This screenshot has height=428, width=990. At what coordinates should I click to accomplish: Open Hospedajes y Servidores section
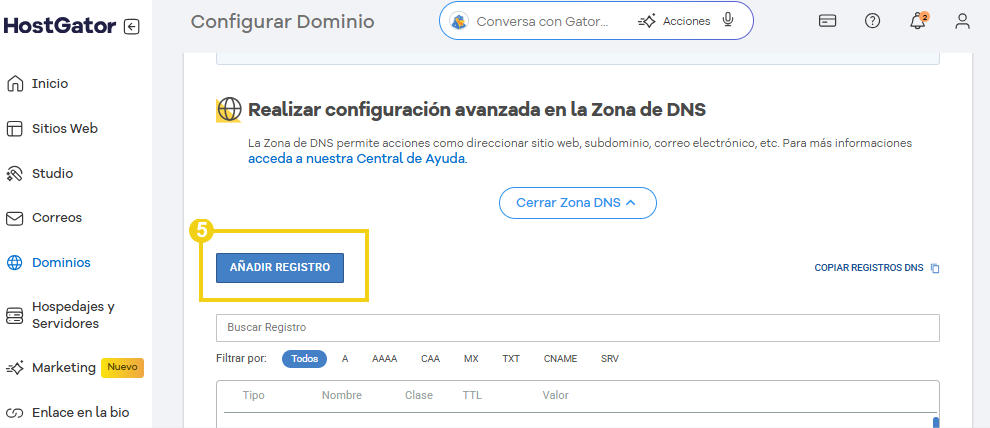pos(72,315)
